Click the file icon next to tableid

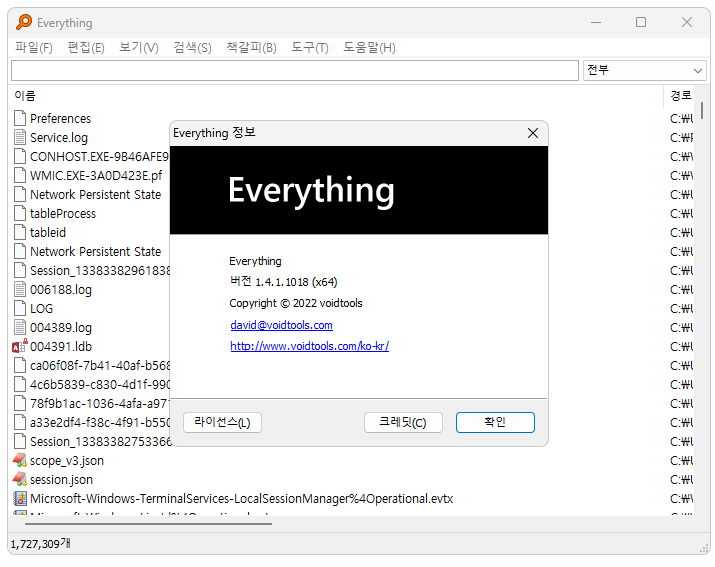(x=20, y=232)
